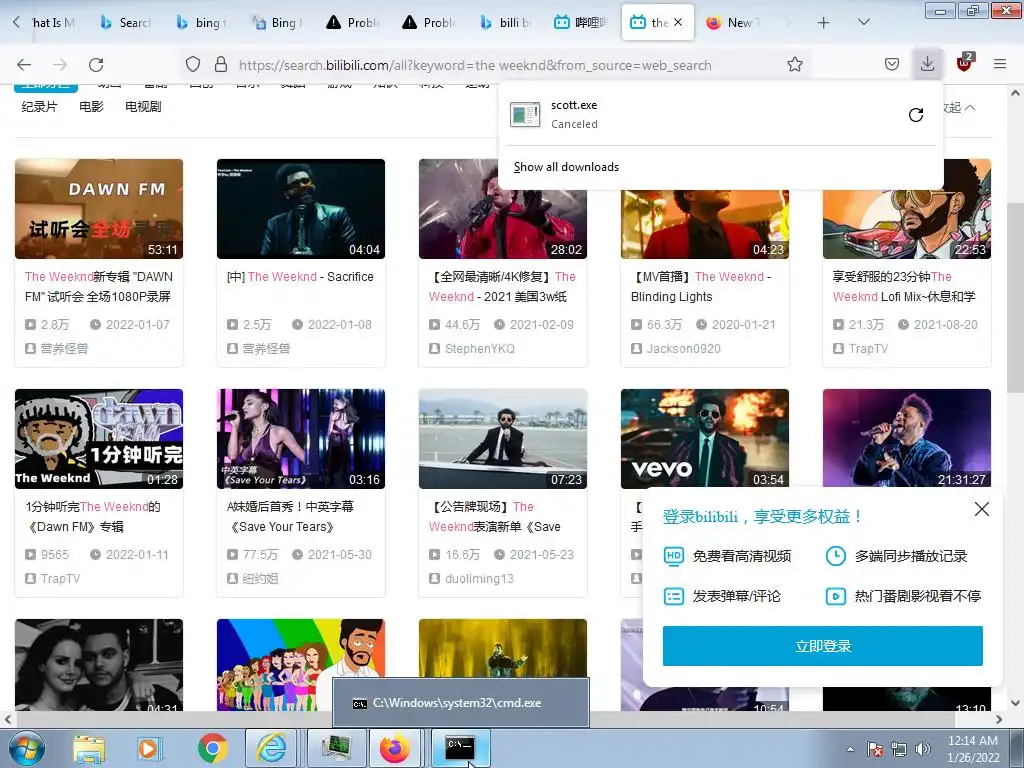The image size is (1024, 768).
Task: Click the horizontal scrollbar right arrow
Action: [x=999, y=719]
